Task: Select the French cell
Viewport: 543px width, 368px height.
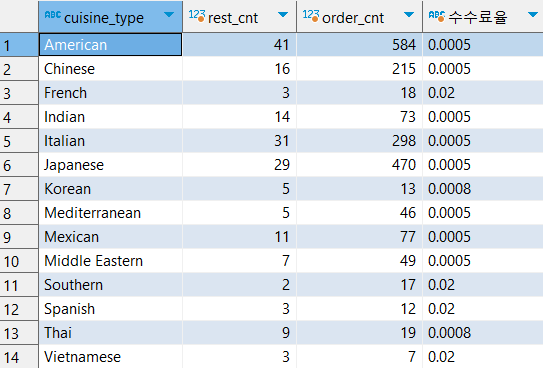Action: [110, 93]
